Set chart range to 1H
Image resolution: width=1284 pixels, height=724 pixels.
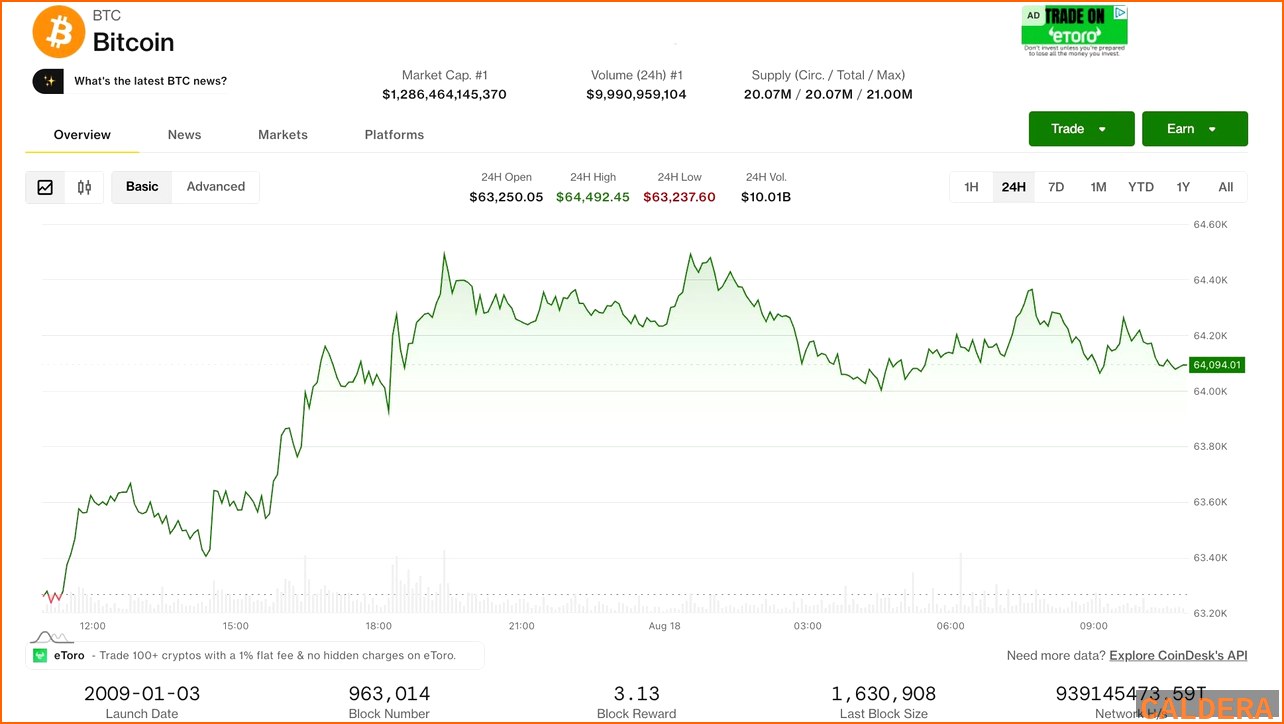click(971, 187)
